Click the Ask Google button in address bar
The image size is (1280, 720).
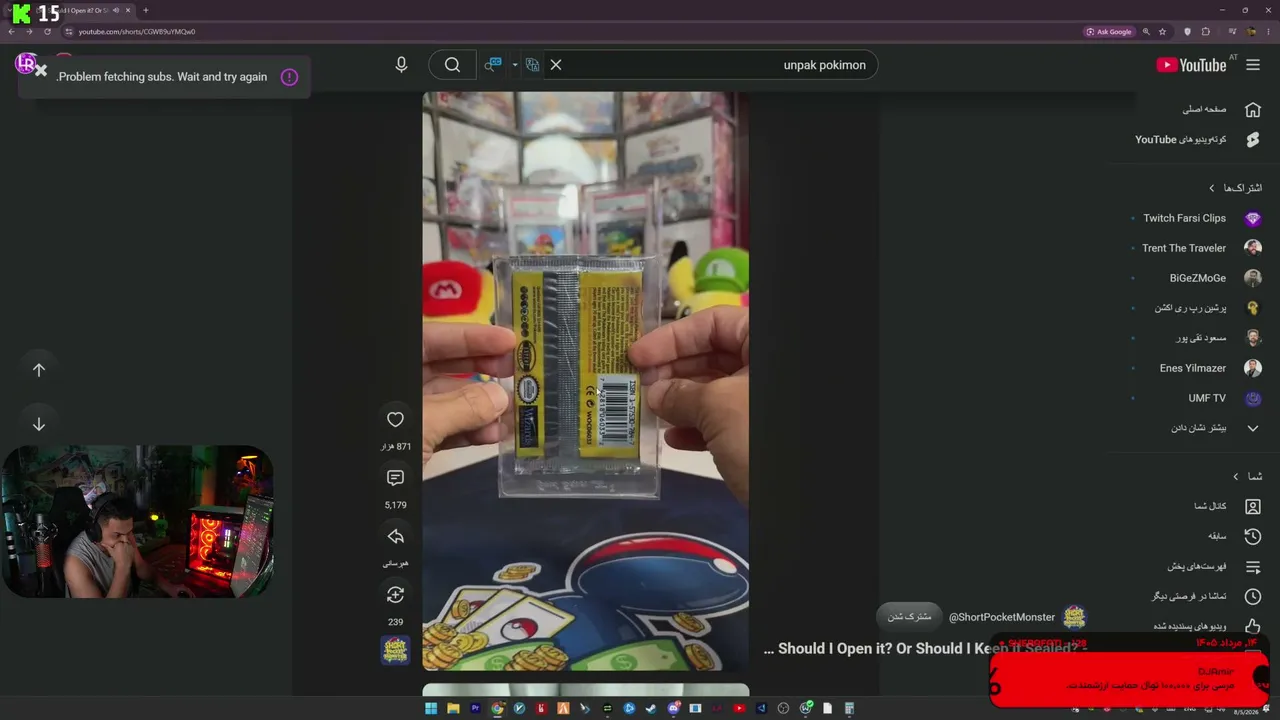tap(1109, 32)
